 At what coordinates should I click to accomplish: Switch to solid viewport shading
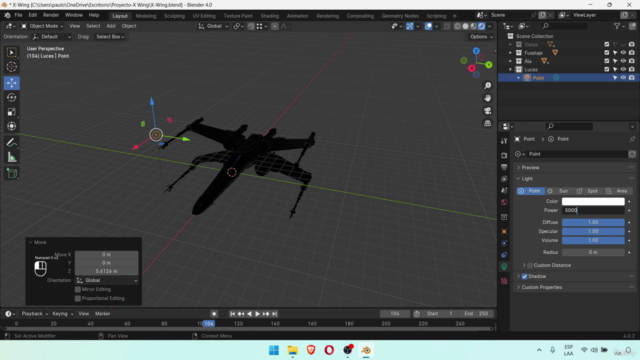click(465, 26)
